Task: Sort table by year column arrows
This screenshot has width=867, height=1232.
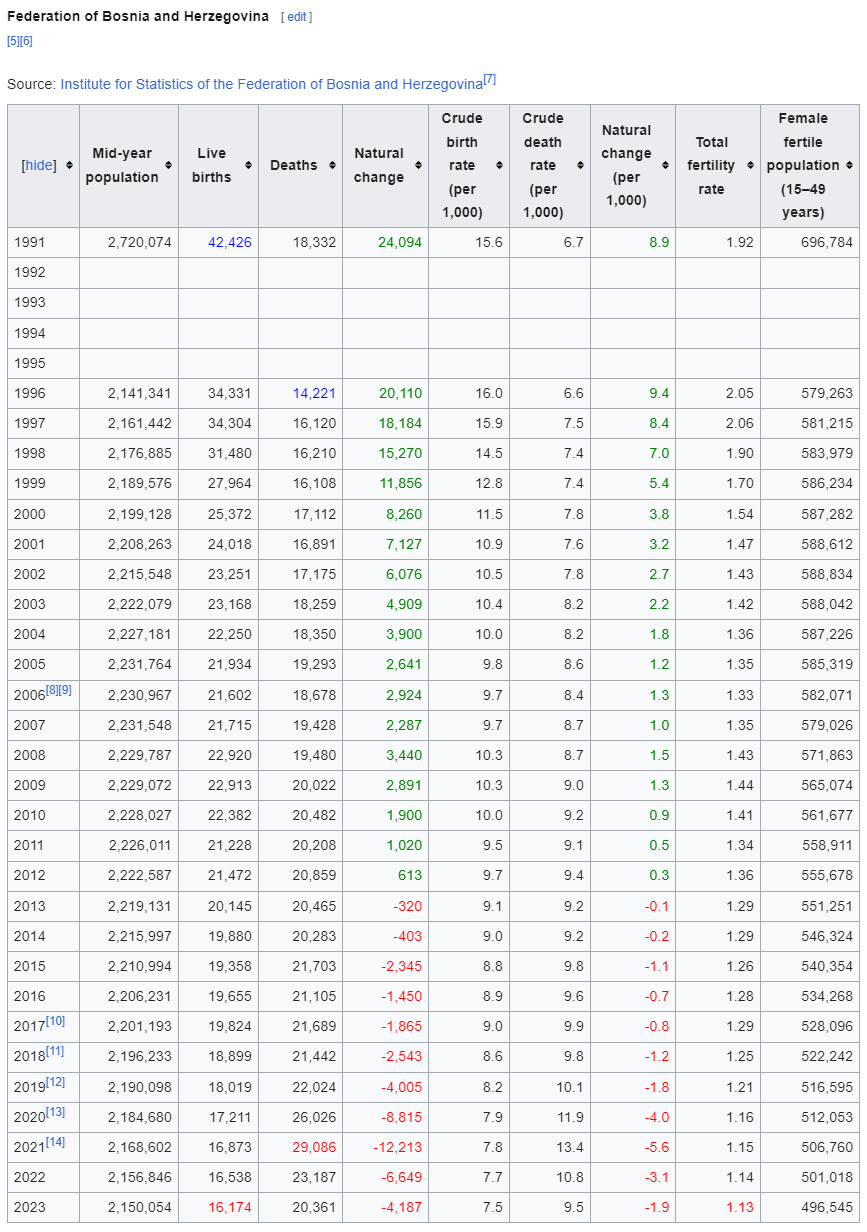Action: (x=70, y=166)
